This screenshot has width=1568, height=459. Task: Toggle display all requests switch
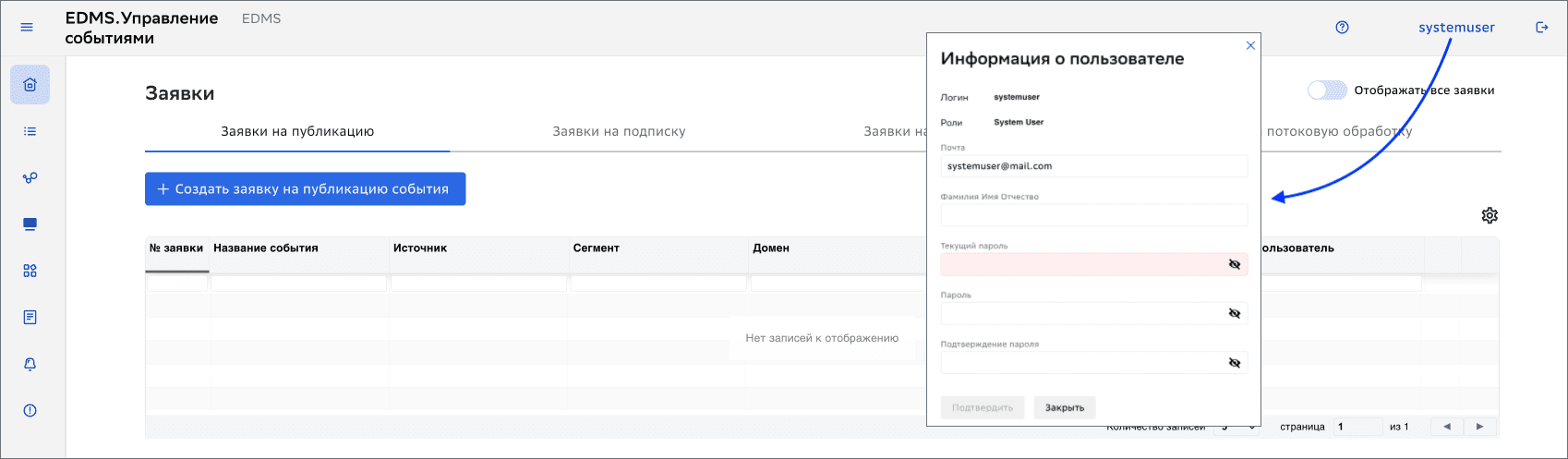pyautogui.click(x=1327, y=91)
